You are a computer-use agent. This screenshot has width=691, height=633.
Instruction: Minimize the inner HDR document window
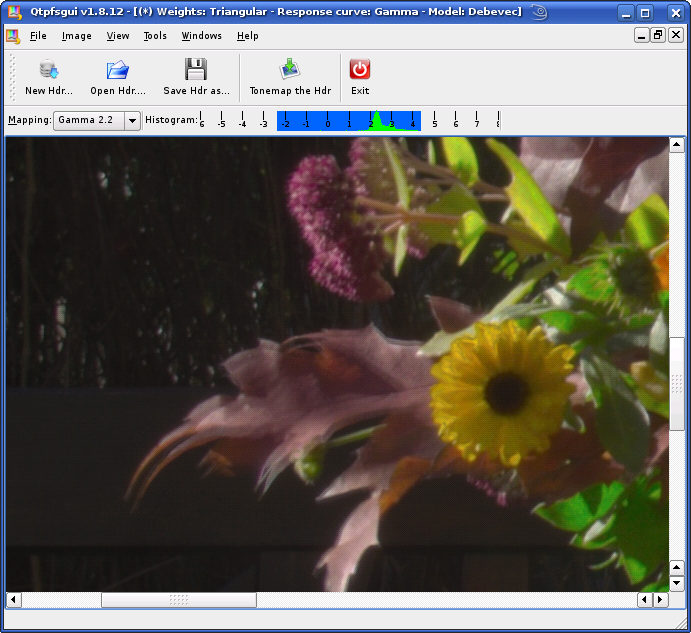click(x=641, y=35)
